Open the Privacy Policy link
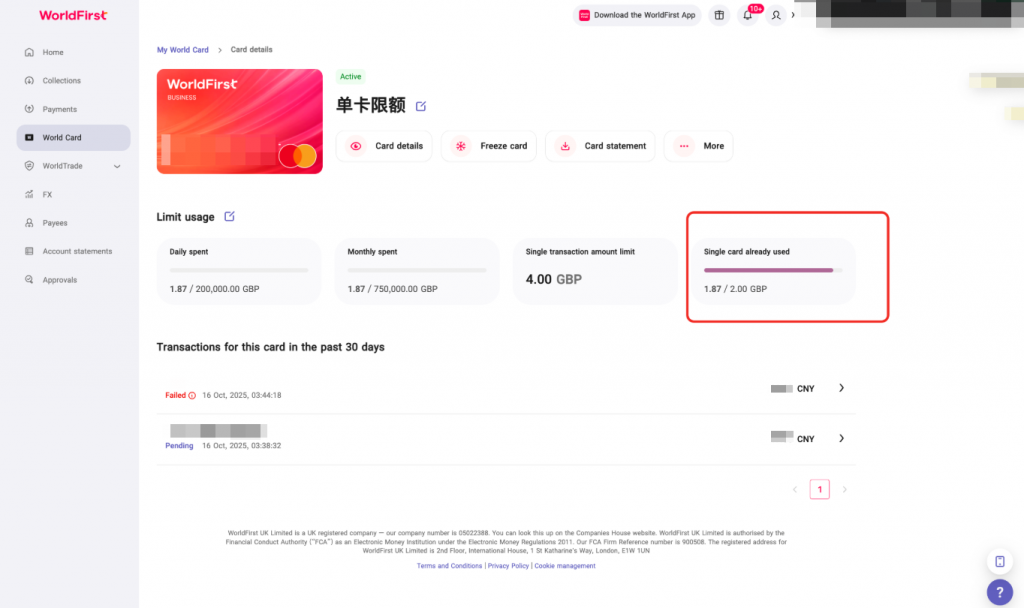Viewport: 1024px width, 608px height. (x=508, y=566)
